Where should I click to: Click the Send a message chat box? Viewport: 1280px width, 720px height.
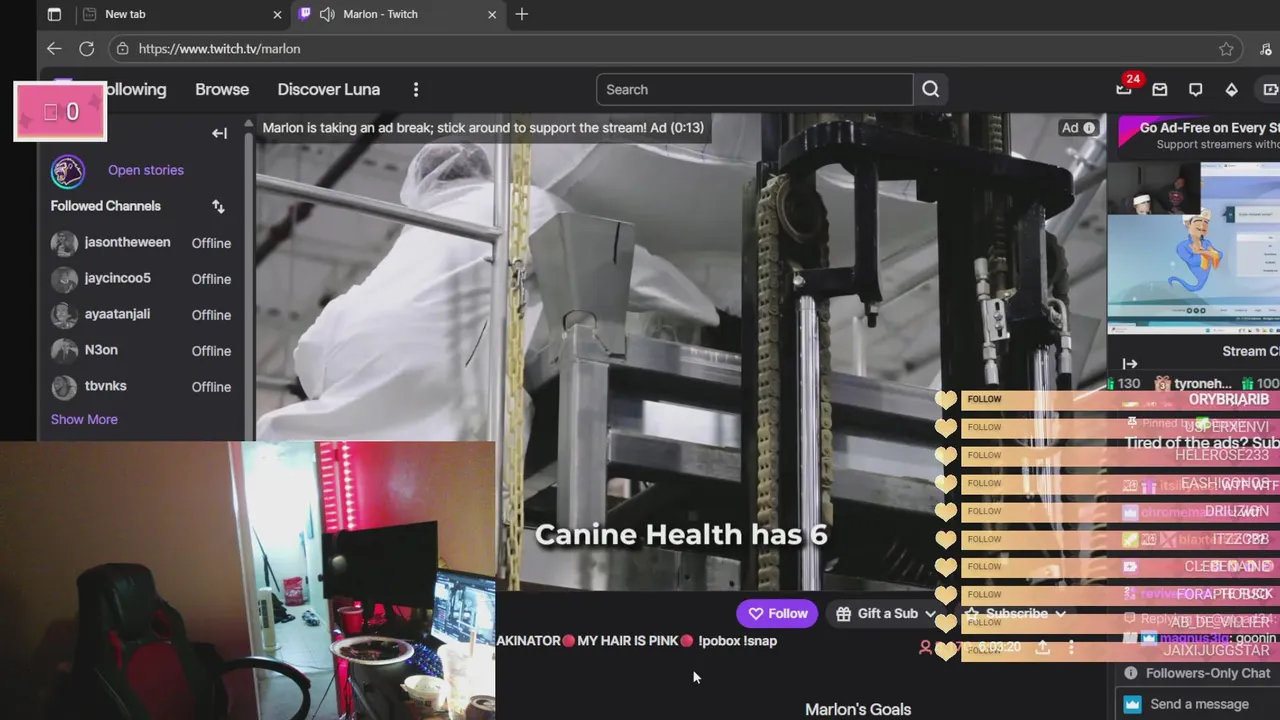(x=1200, y=704)
